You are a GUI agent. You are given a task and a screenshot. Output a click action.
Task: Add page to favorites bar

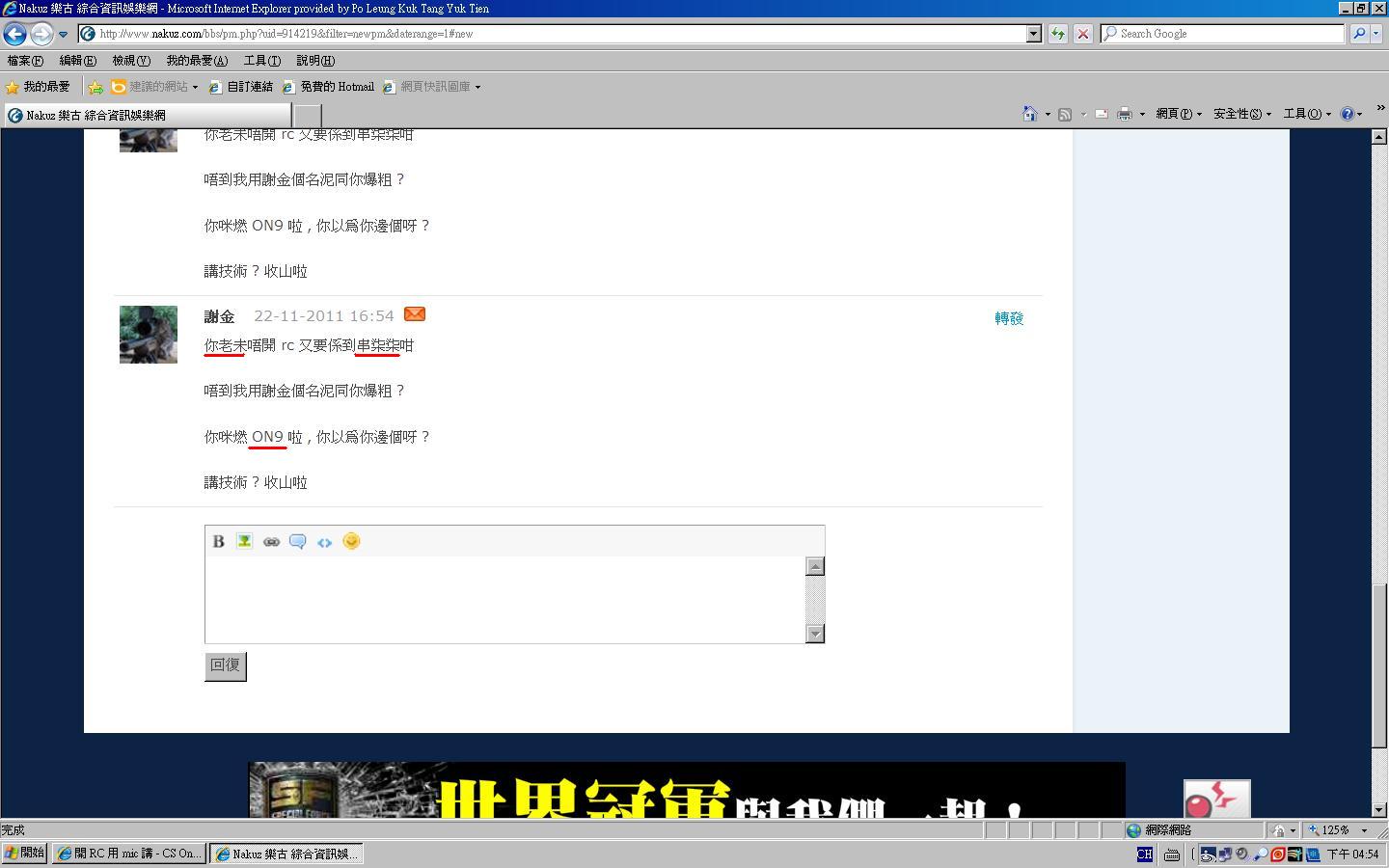95,87
